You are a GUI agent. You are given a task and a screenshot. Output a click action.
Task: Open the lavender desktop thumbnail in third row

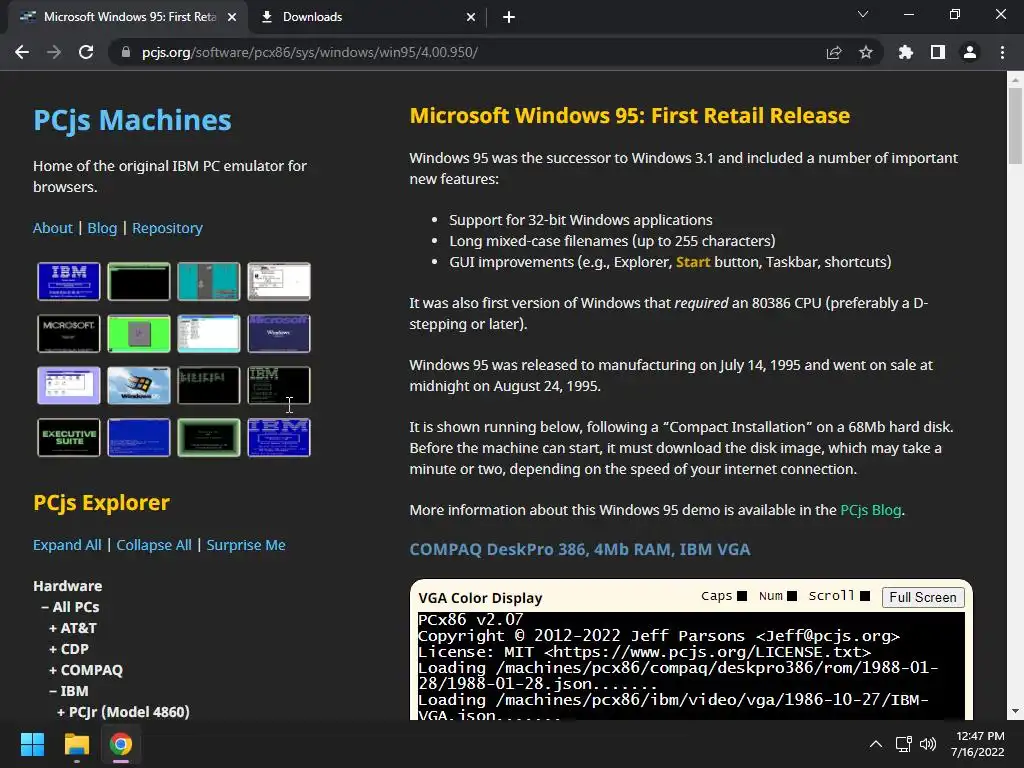[69, 385]
